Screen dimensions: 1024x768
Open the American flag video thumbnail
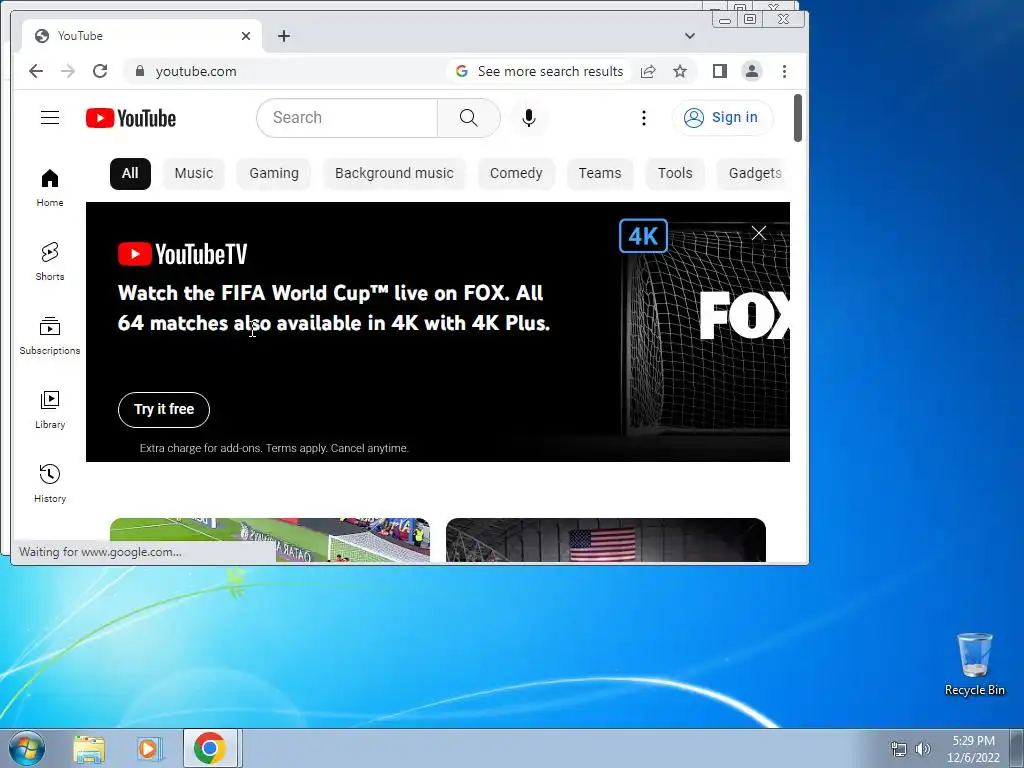pyautogui.click(x=605, y=540)
